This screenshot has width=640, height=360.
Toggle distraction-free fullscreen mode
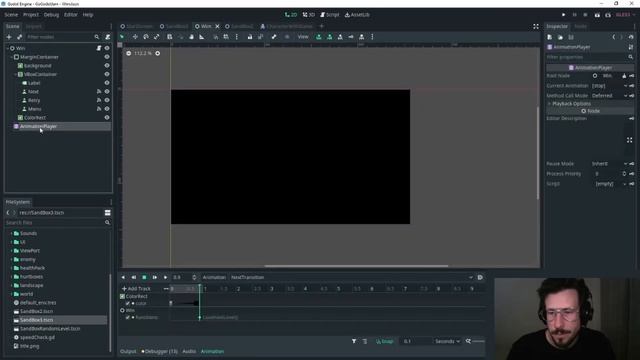[x=536, y=27]
